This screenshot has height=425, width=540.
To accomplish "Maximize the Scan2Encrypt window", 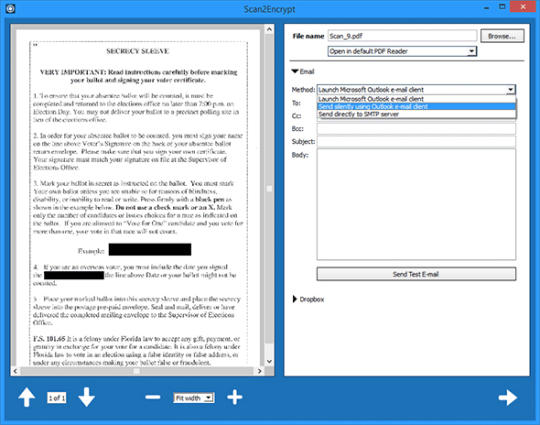I will click(x=502, y=7).
